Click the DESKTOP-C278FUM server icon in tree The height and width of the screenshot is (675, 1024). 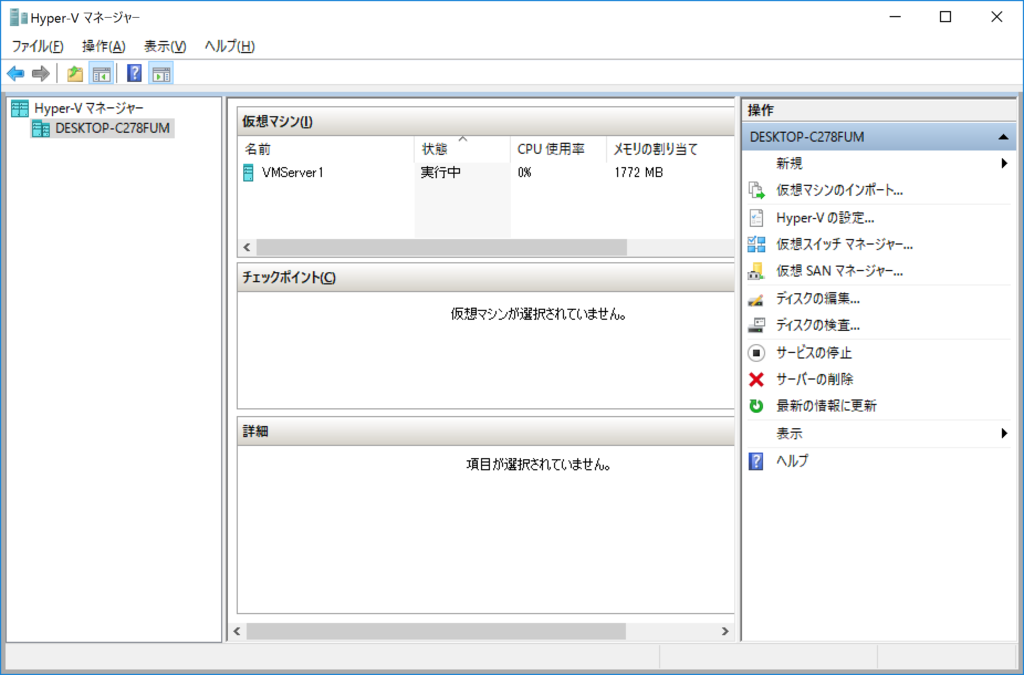(41, 129)
